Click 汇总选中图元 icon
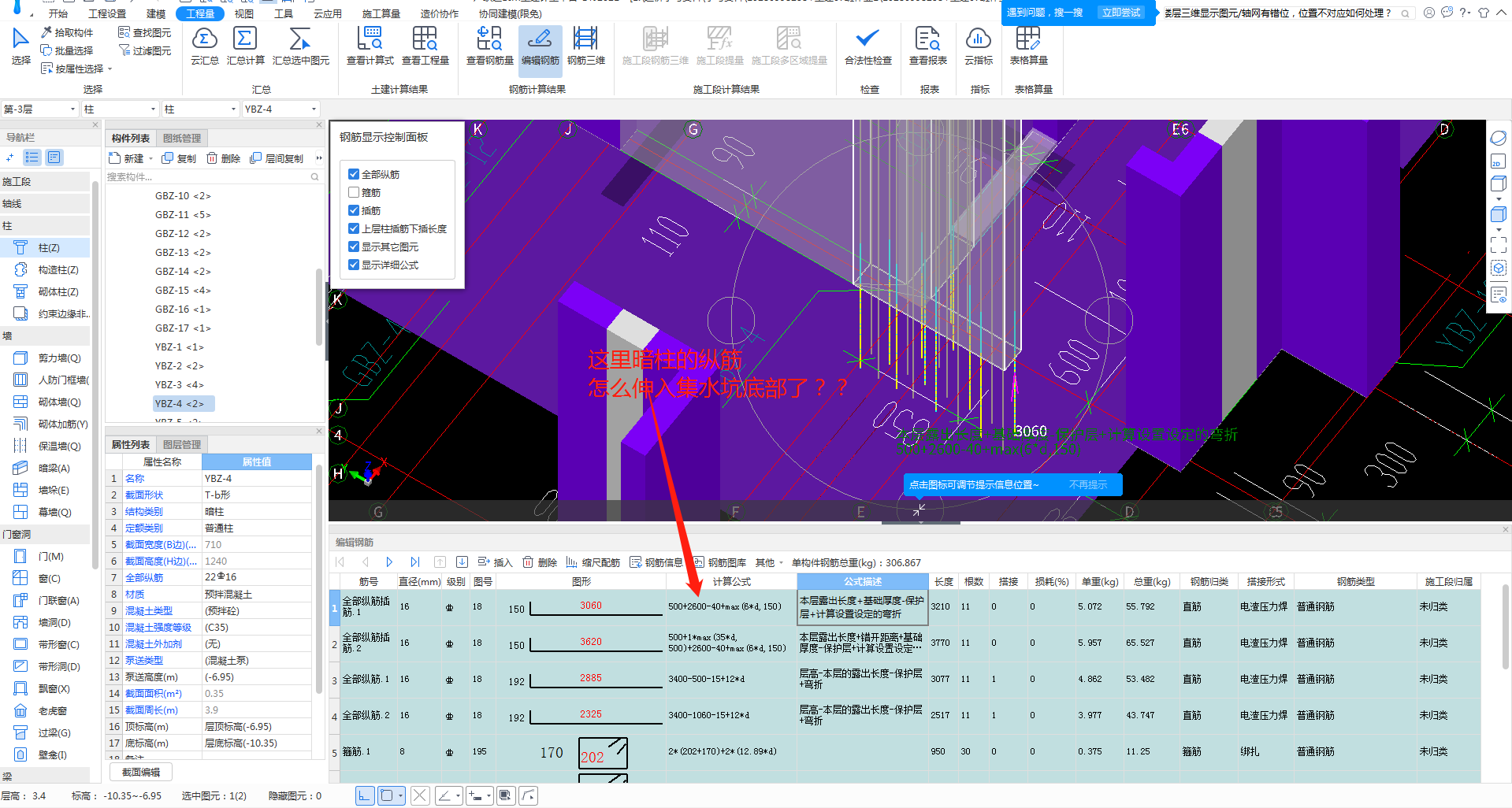 click(300, 46)
